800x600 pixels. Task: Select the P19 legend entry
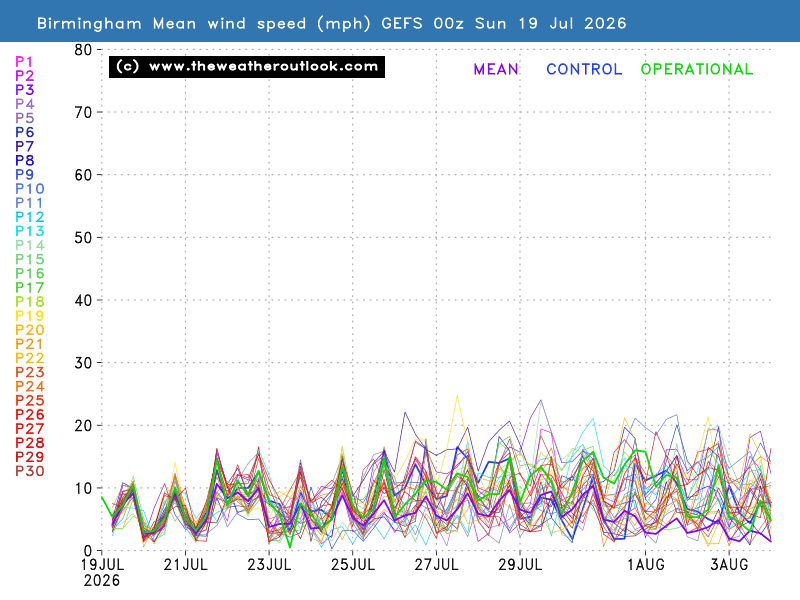(30, 316)
